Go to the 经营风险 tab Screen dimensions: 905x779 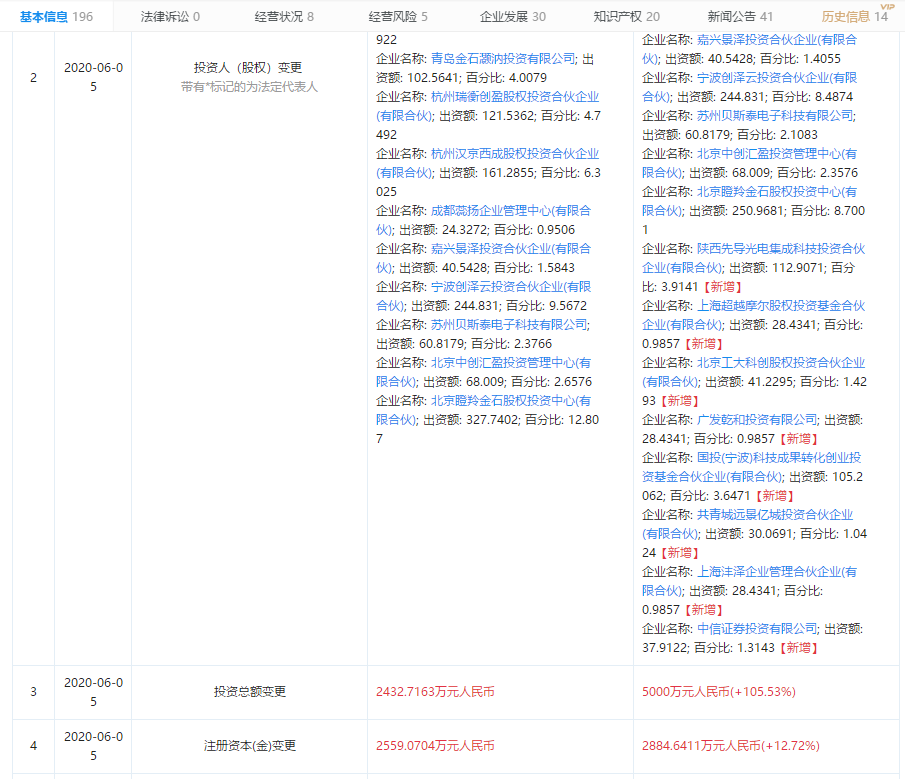click(398, 16)
